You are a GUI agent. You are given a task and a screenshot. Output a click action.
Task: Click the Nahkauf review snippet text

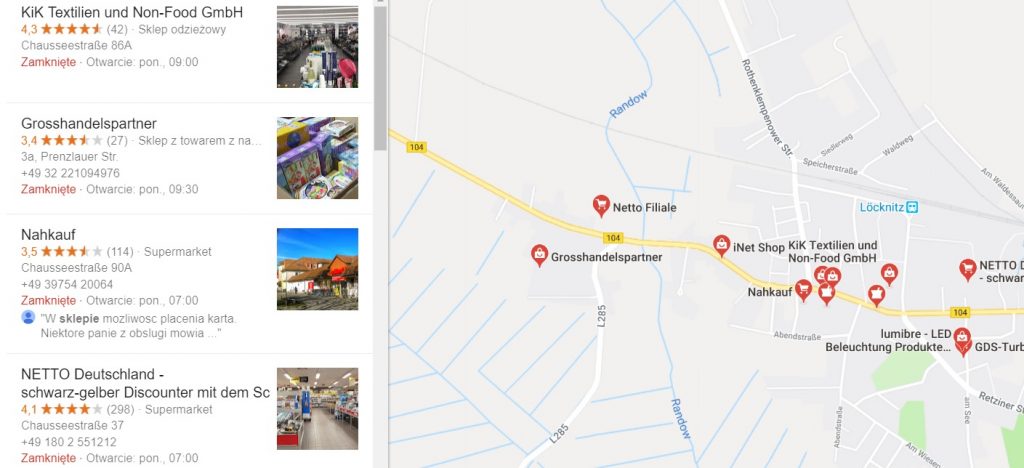point(138,326)
